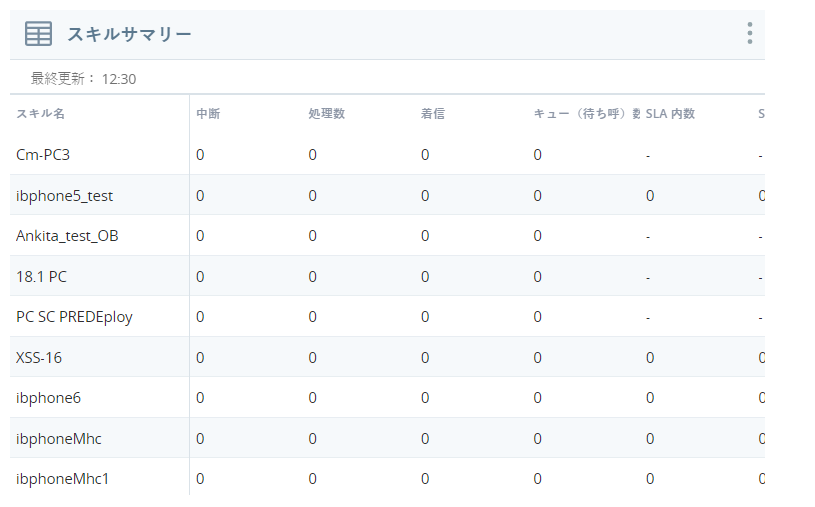The width and height of the screenshot is (815, 507).
Task: Click 着信 value for ibphoneMhc1
Action: click(x=425, y=479)
